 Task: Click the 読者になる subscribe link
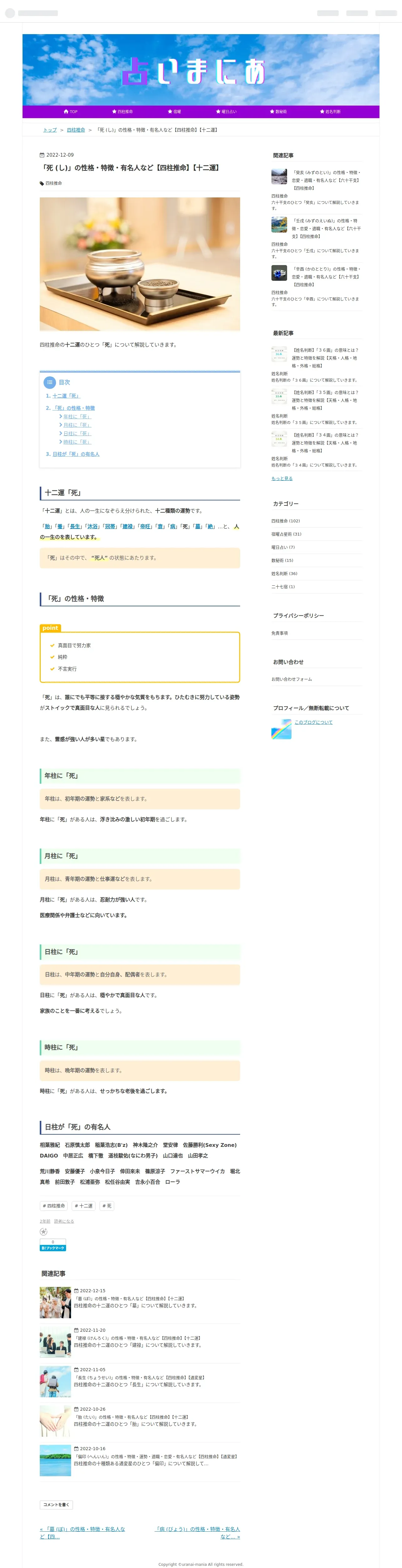coord(64,1221)
